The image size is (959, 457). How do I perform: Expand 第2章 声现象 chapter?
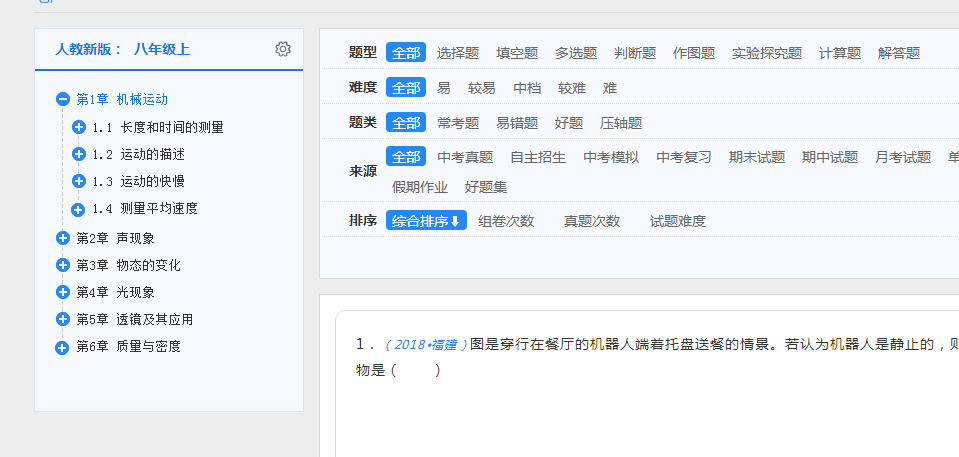(x=63, y=238)
